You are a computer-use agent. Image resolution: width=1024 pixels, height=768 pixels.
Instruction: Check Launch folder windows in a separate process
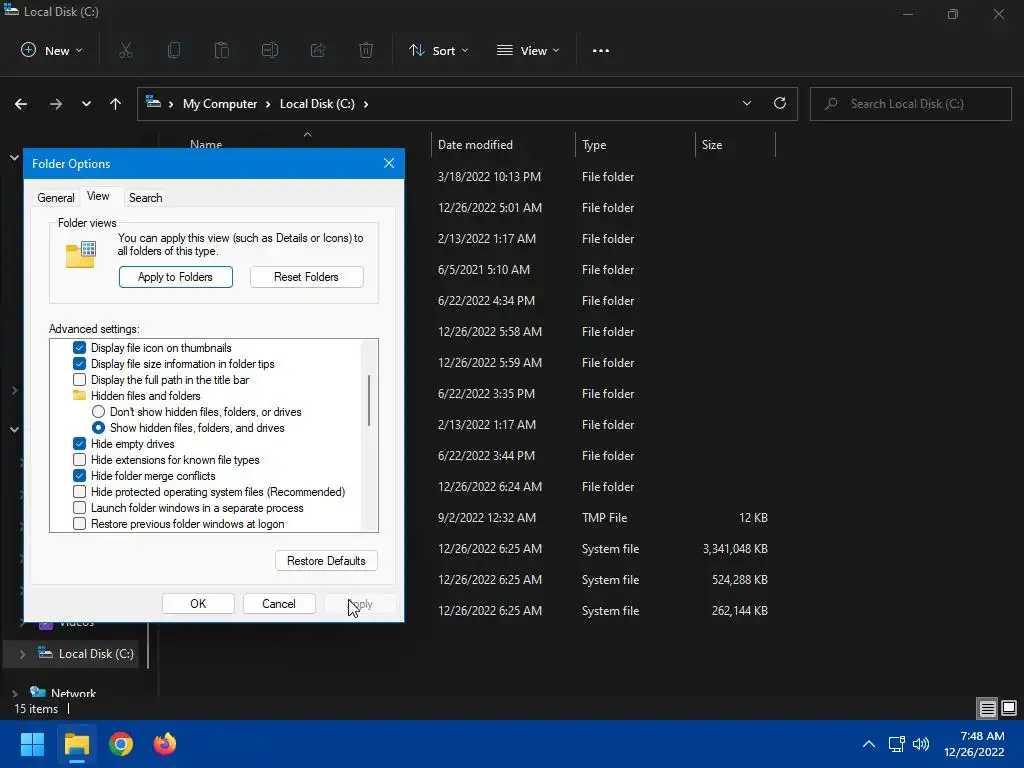[79, 507]
